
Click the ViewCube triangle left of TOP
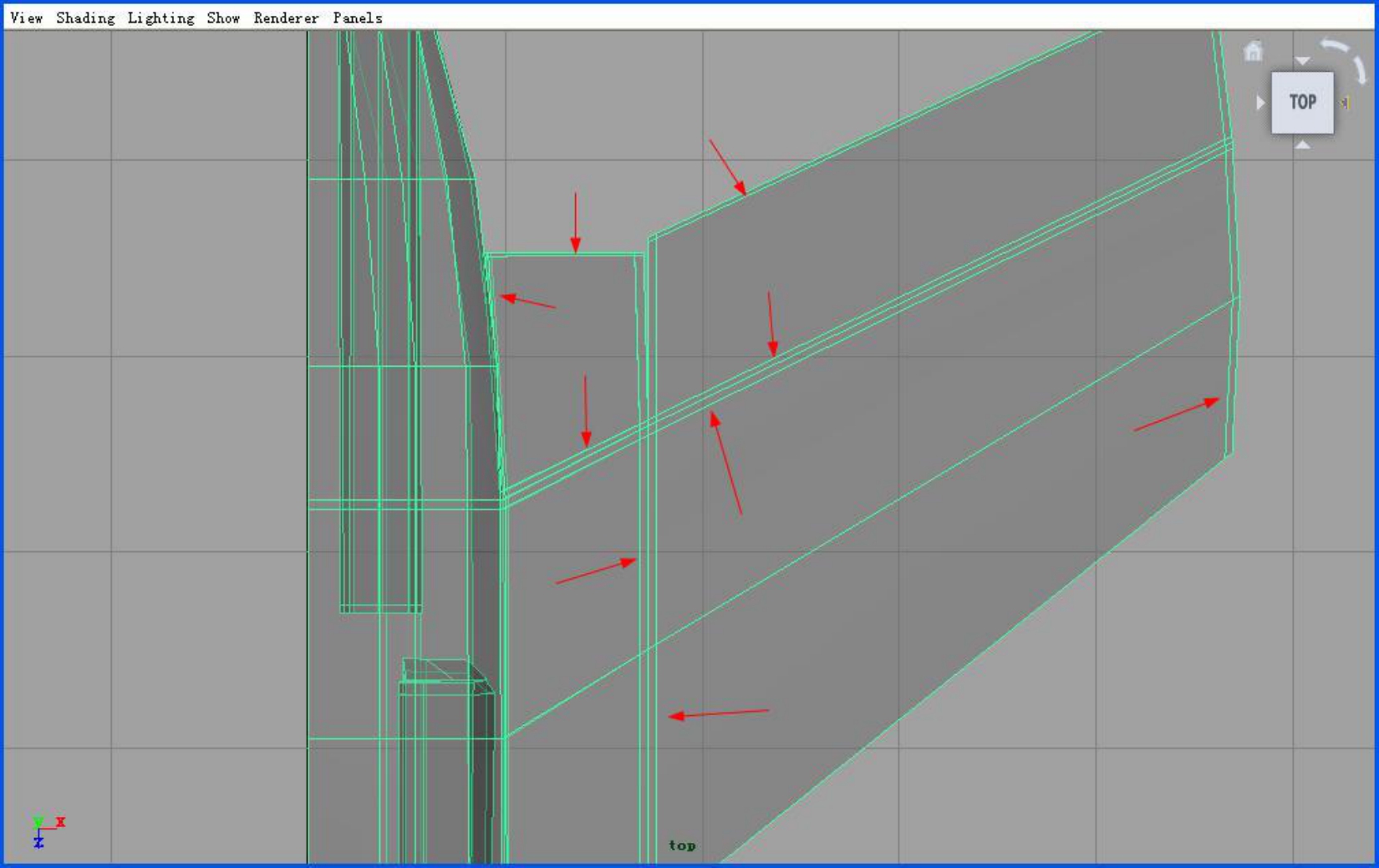pyautogui.click(x=1260, y=103)
